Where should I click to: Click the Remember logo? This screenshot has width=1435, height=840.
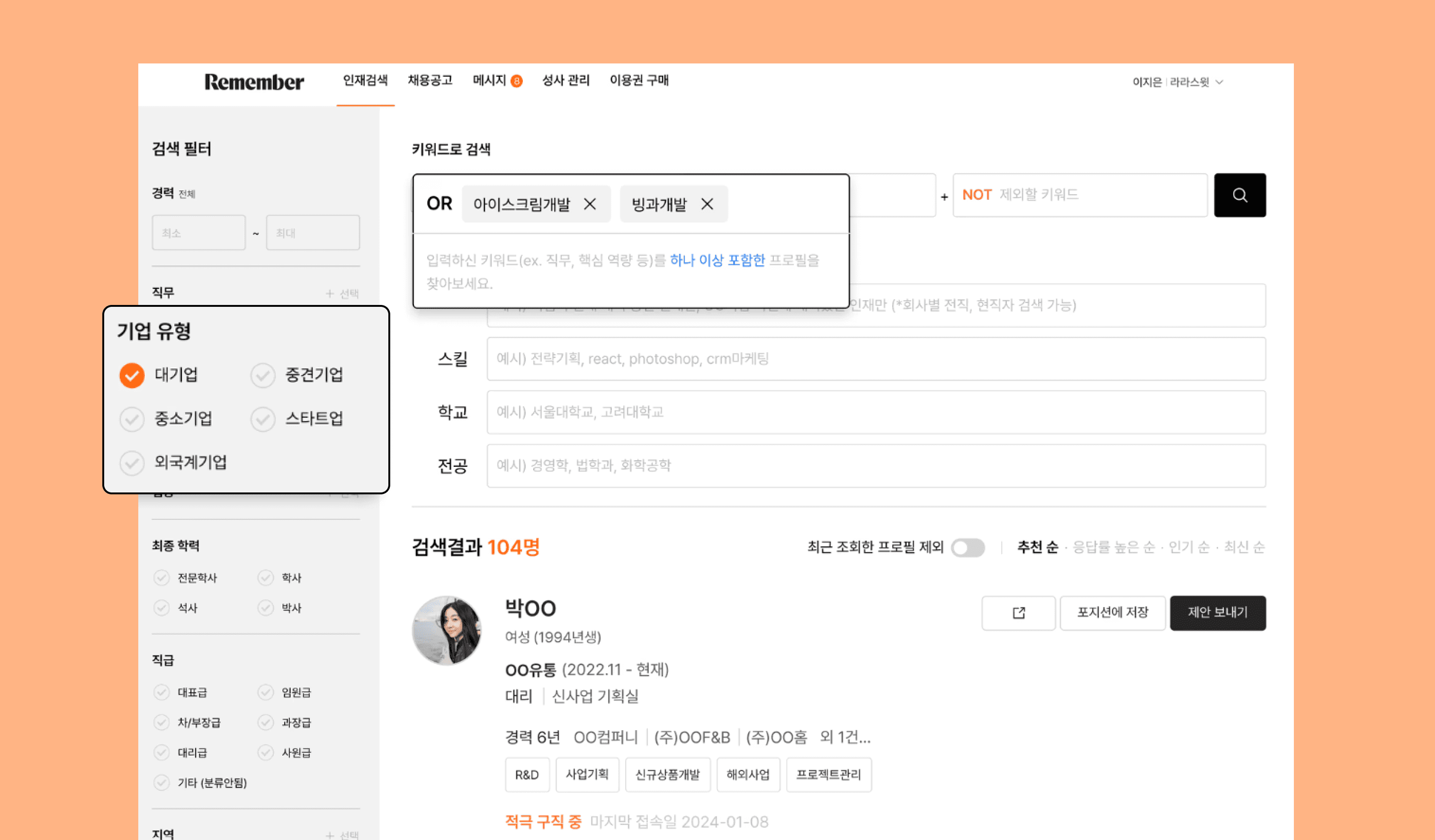pos(254,82)
